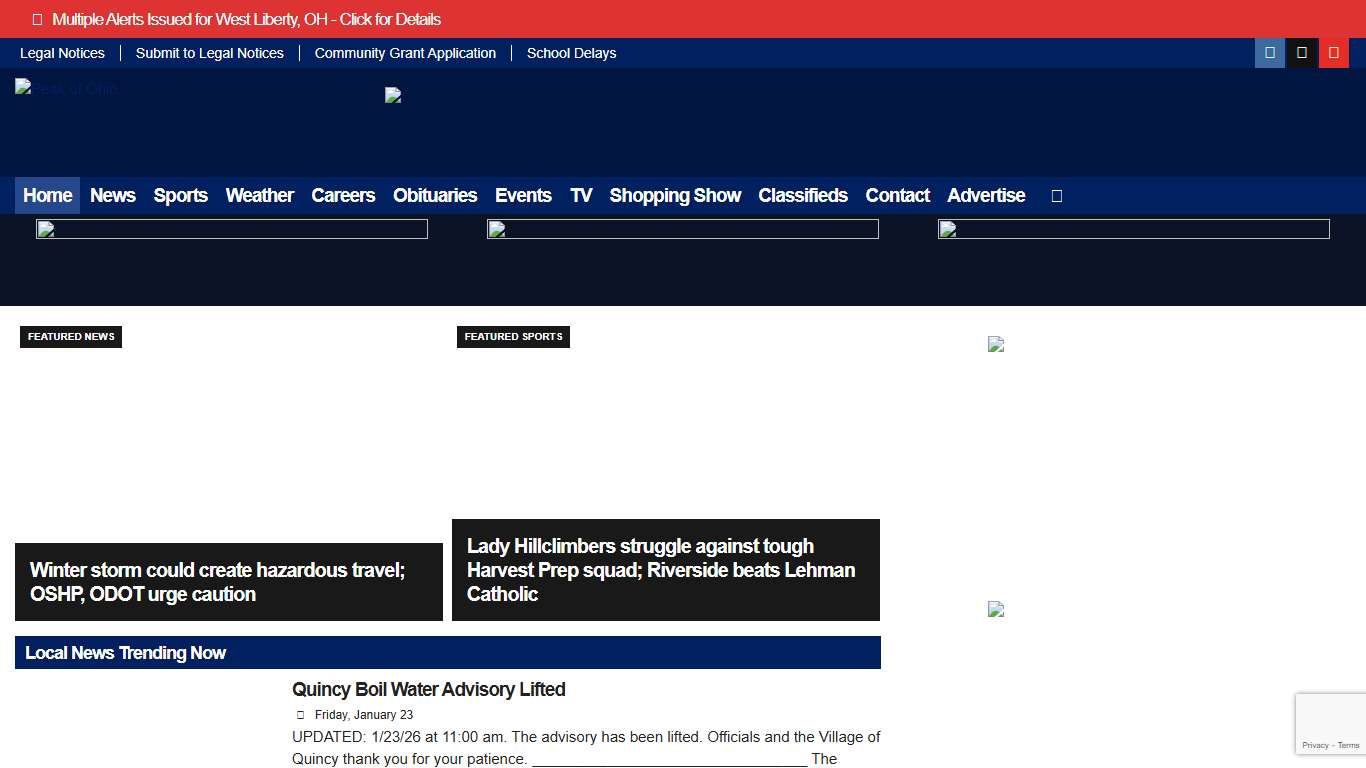This screenshot has height=768, width=1366.
Task: Click the icon right of Advertise in navigation
Action: (1056, 196)
